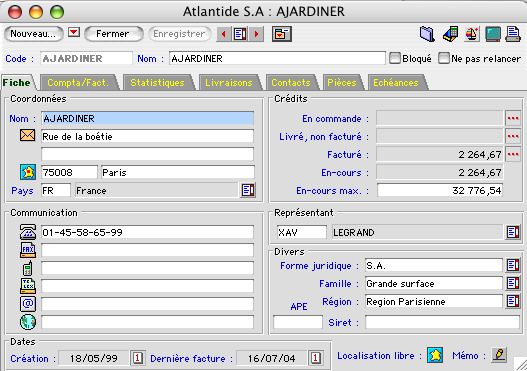Open the record list between navigation arrows
Image resolution: width=527 pixels, height=371 pixels.
pos(240,34)
